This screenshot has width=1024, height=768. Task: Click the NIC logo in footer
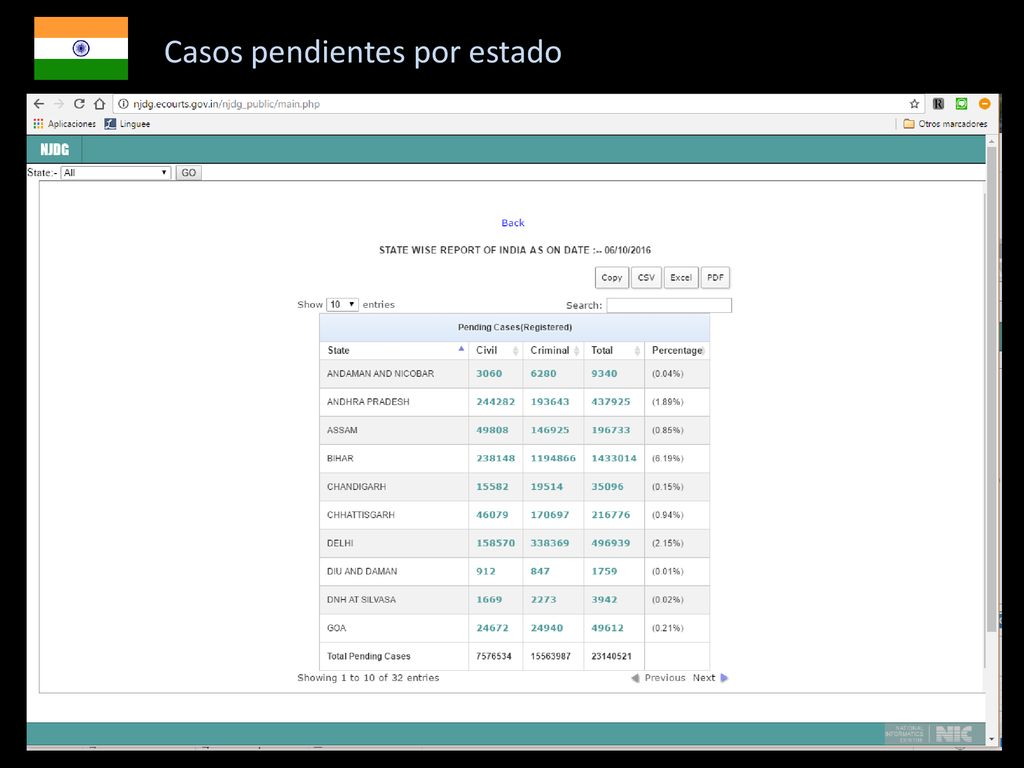pos(953,734)
